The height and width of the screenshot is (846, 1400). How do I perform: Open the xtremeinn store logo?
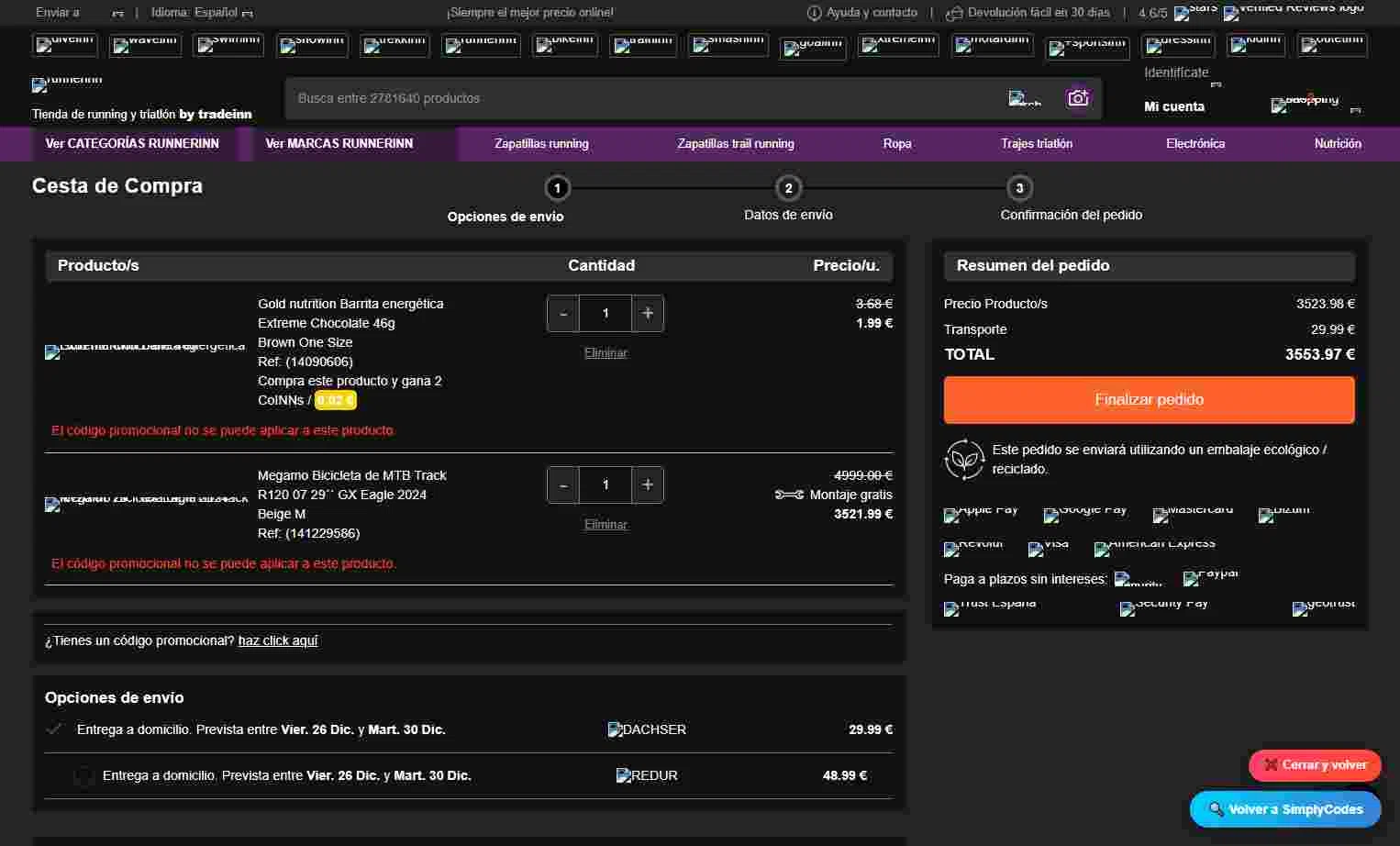pos(898,45)
